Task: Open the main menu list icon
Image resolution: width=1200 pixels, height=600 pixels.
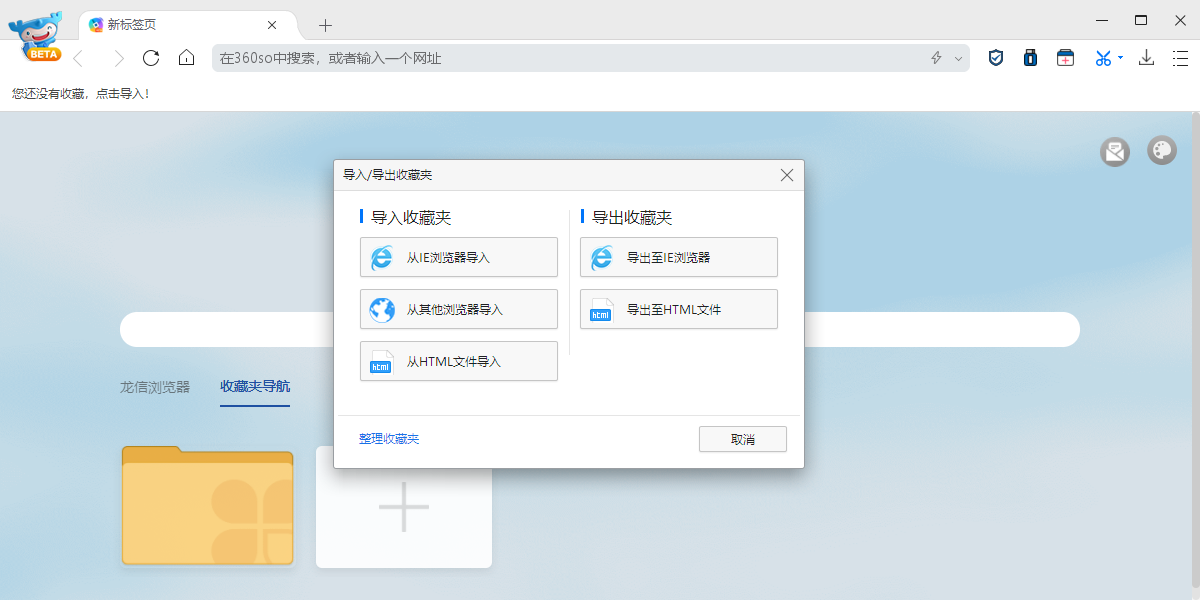Action: pos(1181,58)
